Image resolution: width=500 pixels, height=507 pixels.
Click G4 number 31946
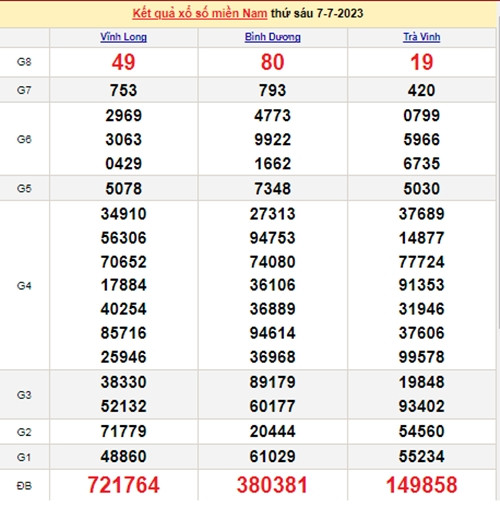422,309
